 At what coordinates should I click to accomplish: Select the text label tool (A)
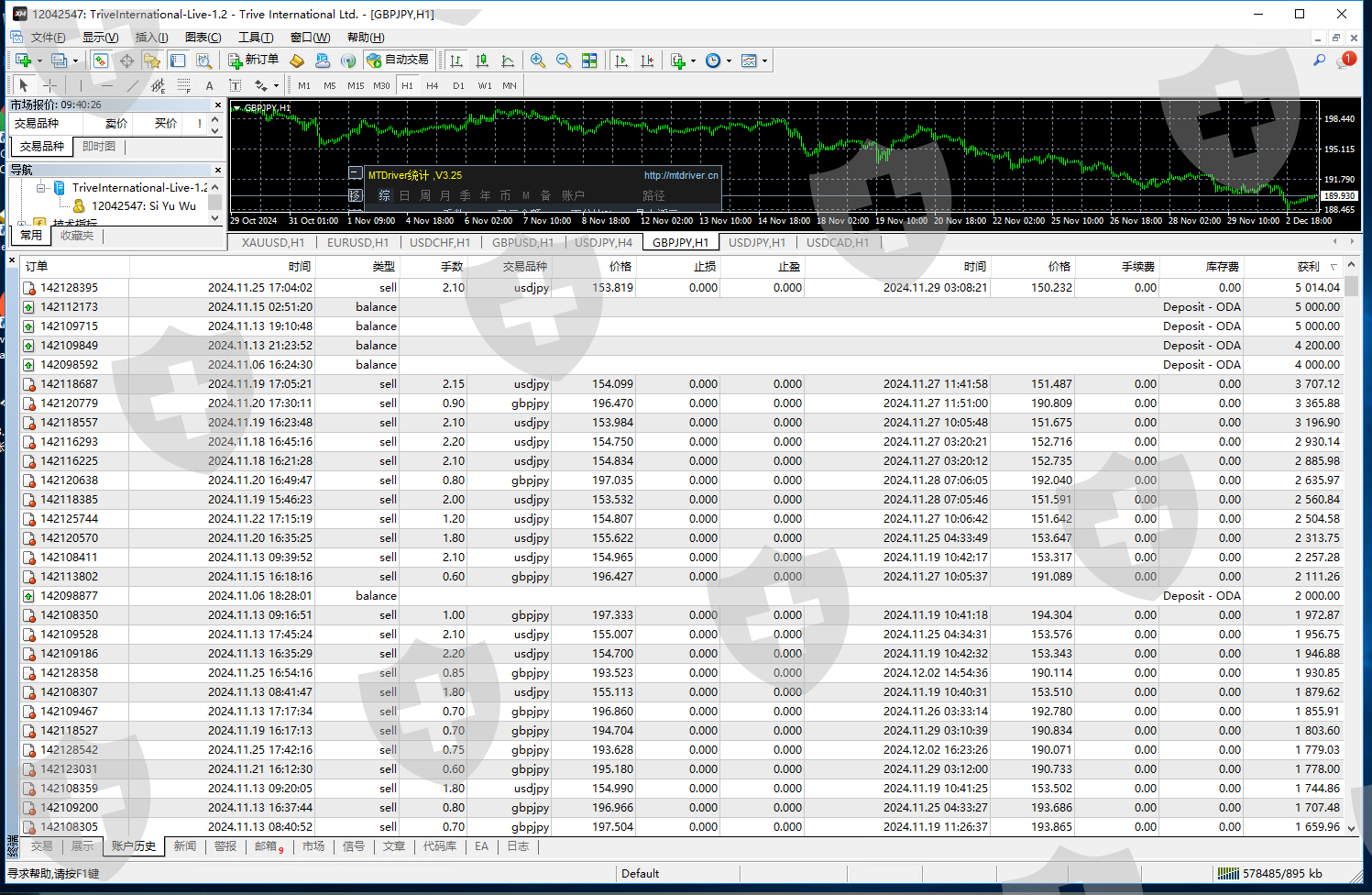pos(209,85)
